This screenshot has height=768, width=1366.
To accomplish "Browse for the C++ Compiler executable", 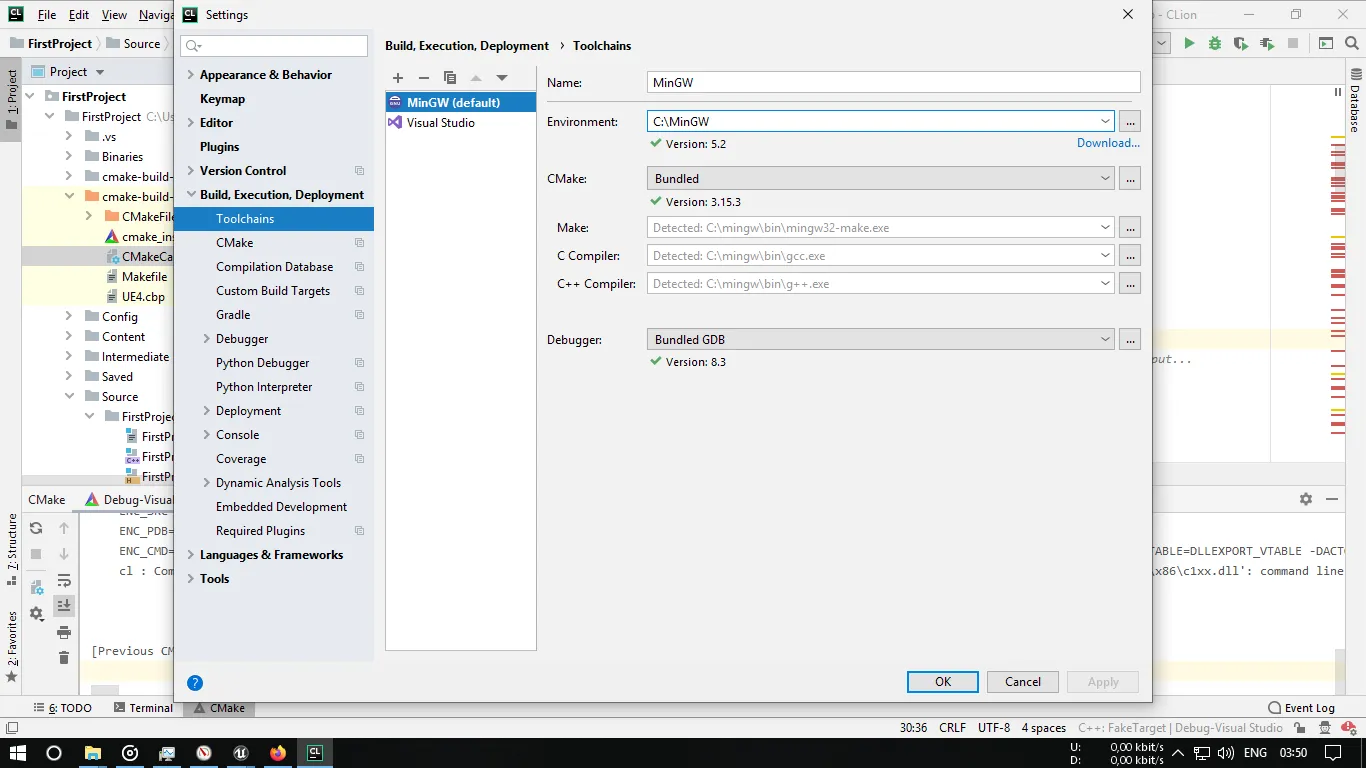I will click(1130, 283).
